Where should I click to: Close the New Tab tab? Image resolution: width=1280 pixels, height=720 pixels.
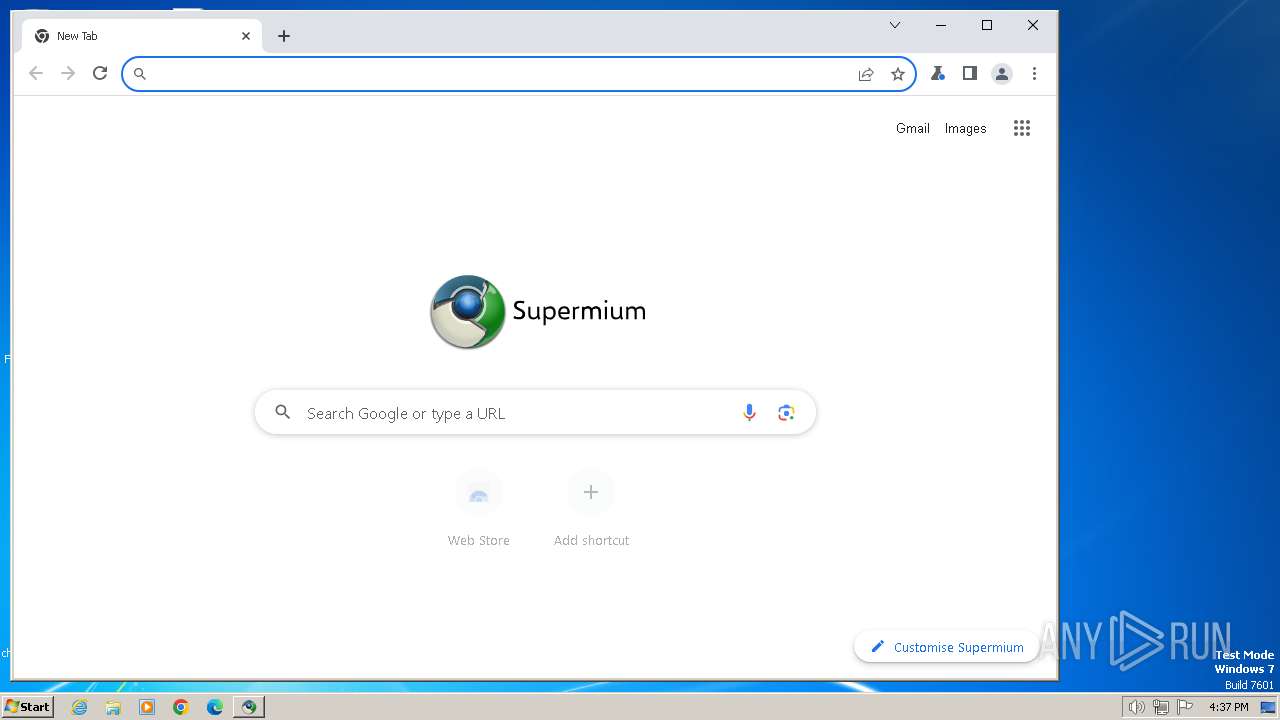click(246, 36)
